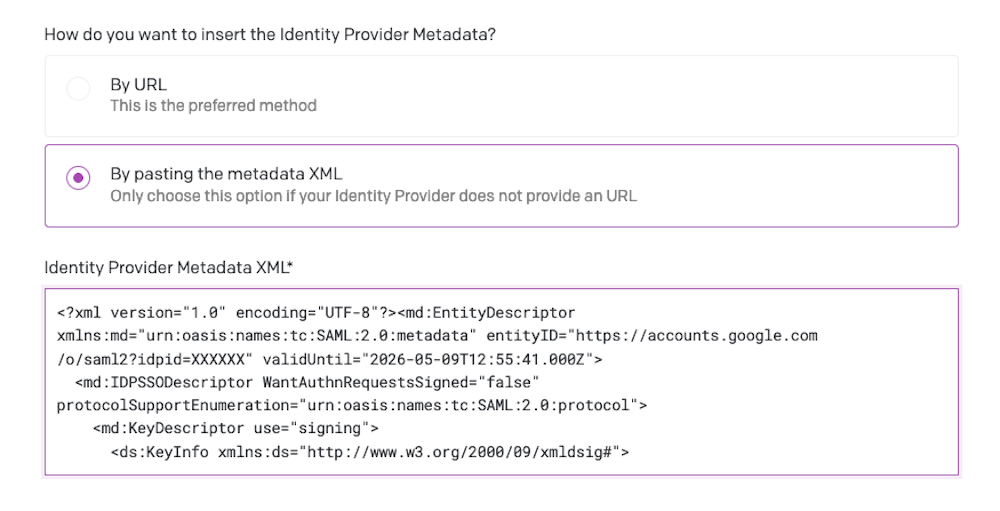Click the ds:KeyInfo xmlns line

pos(369,452)
